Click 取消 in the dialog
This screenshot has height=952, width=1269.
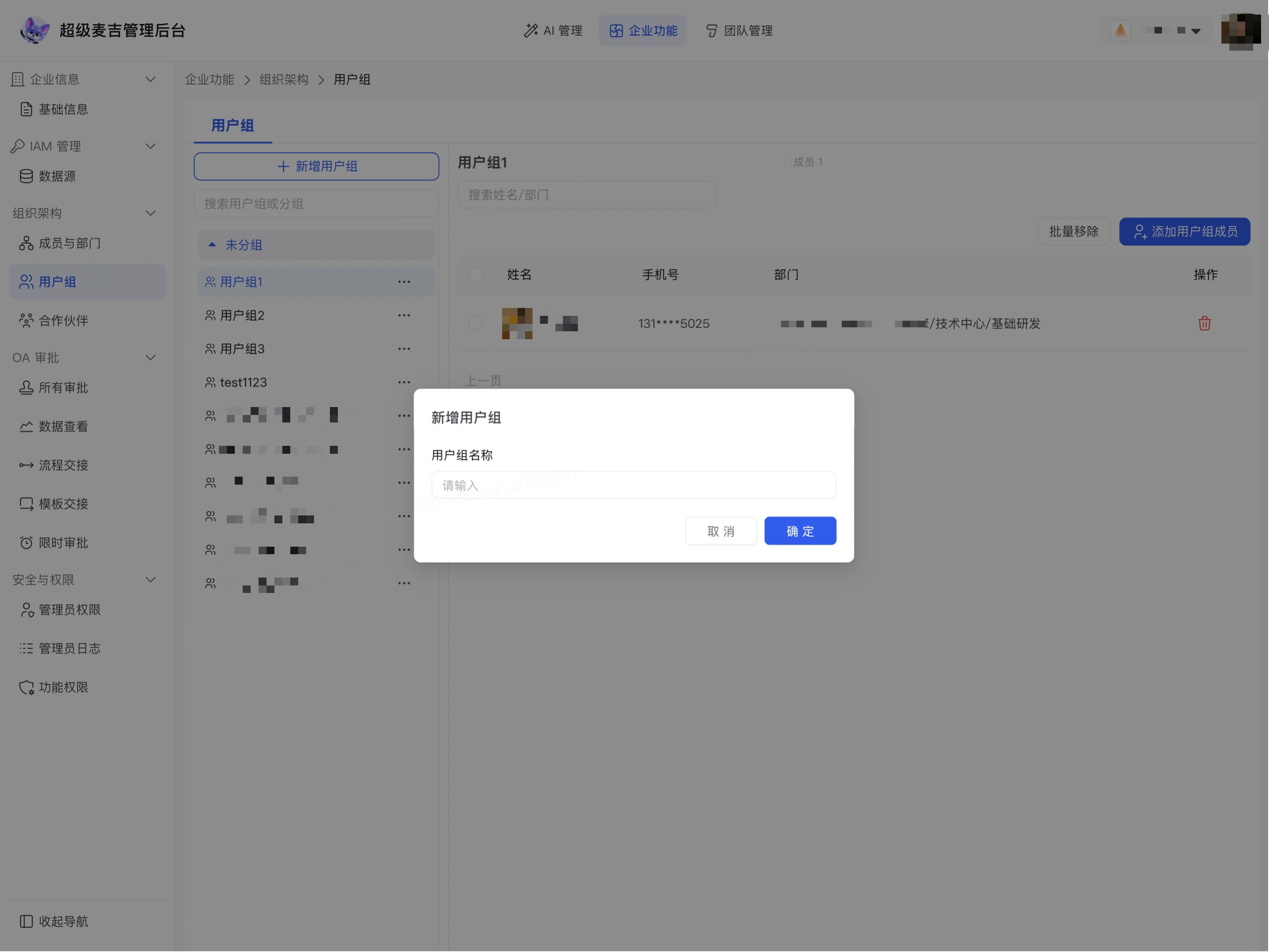pos(721,531)
